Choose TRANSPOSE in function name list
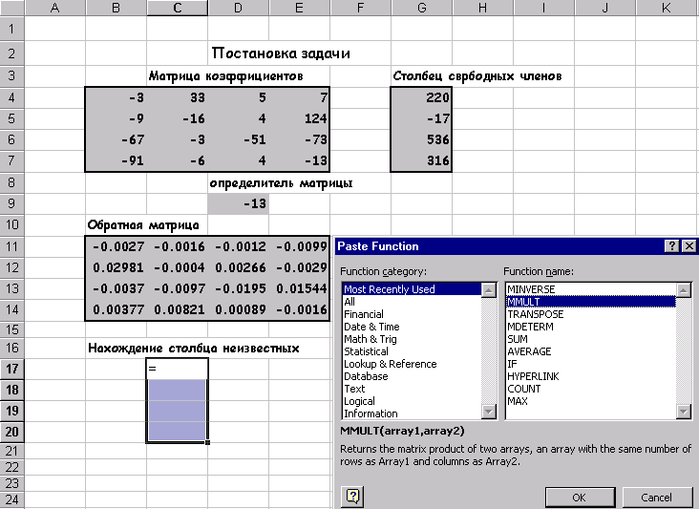Image resolution: width=699 pixels, height=509 pixels. (x=591, y=314)
